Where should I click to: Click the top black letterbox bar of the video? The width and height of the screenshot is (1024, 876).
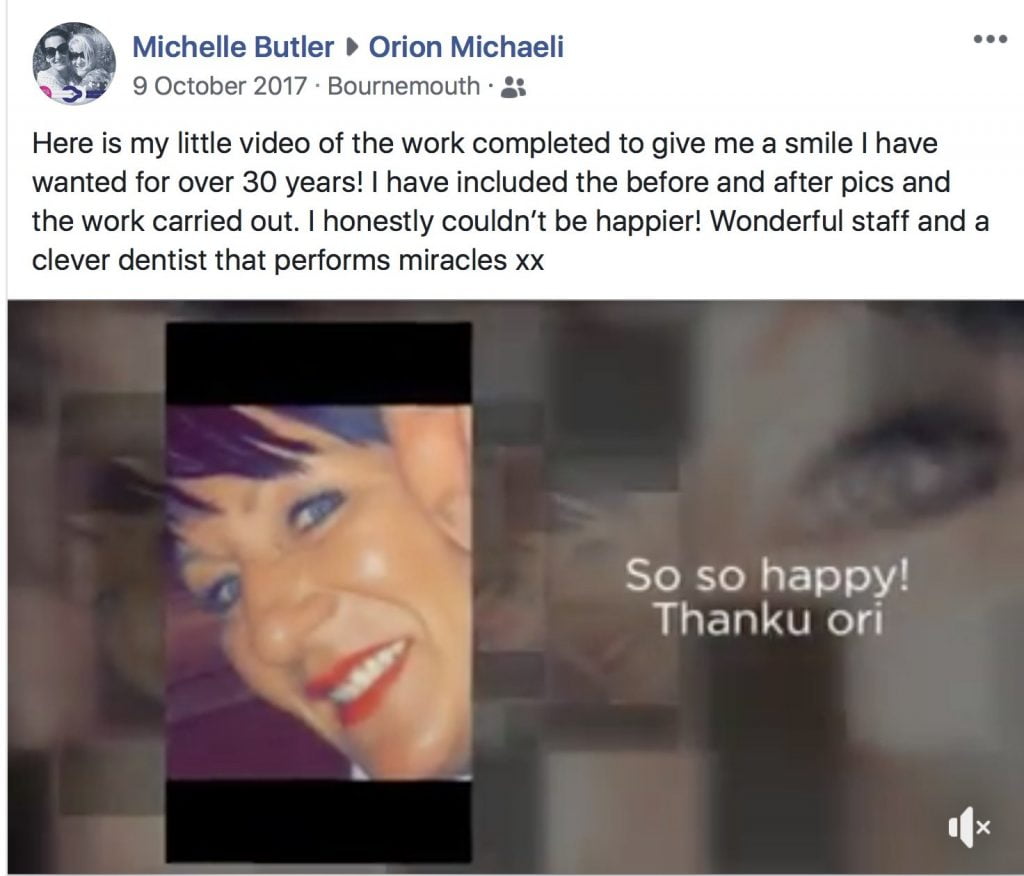point(319,363)
